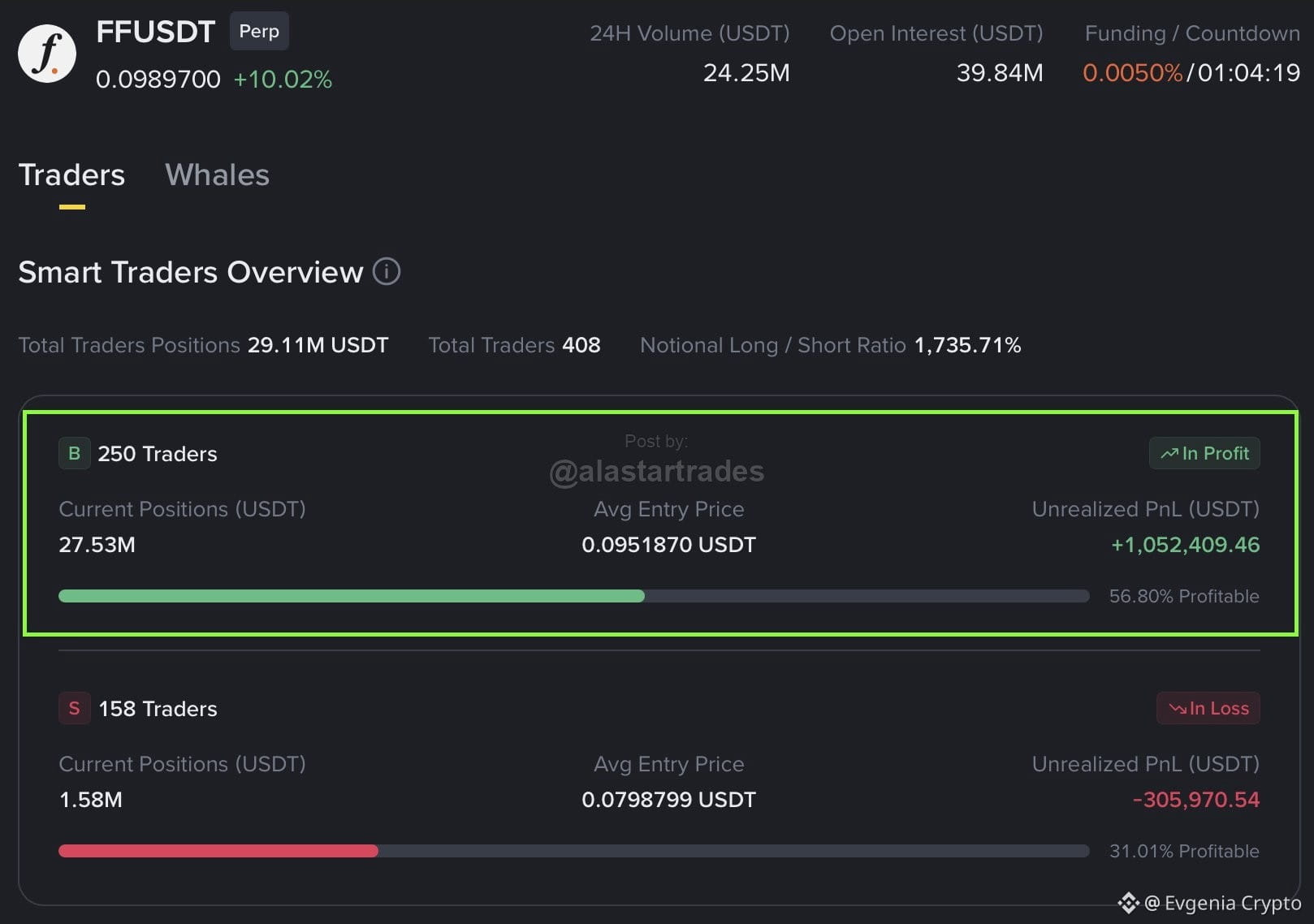The width and height of the screenshot is (1314, 924).
Task: Click the In Loss downtrend arrow icon
Action: [1178, 708]
